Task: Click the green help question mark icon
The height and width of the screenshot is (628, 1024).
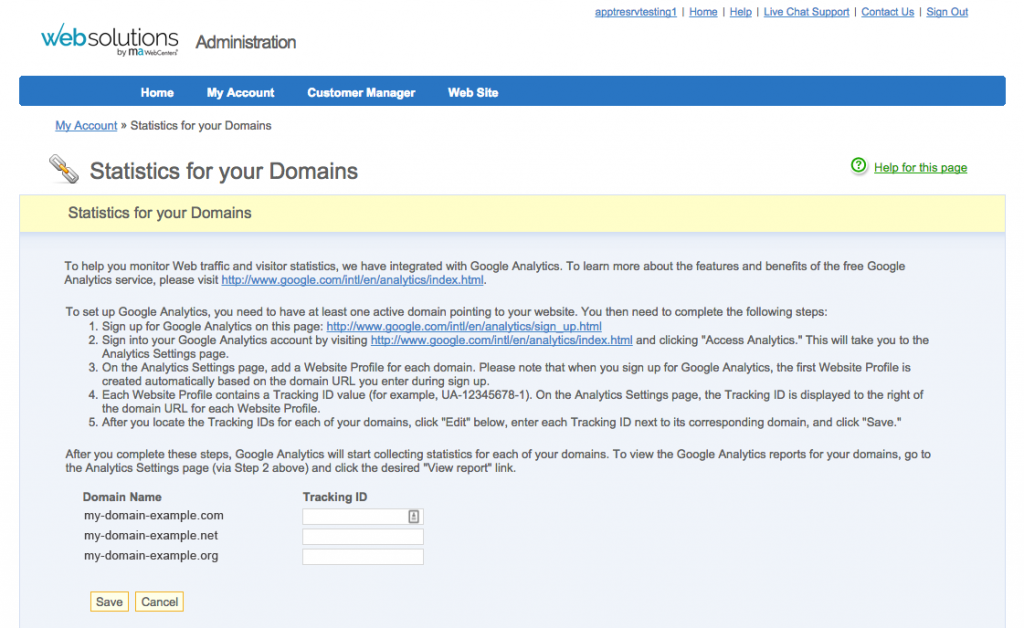Action: coord(858,166)
